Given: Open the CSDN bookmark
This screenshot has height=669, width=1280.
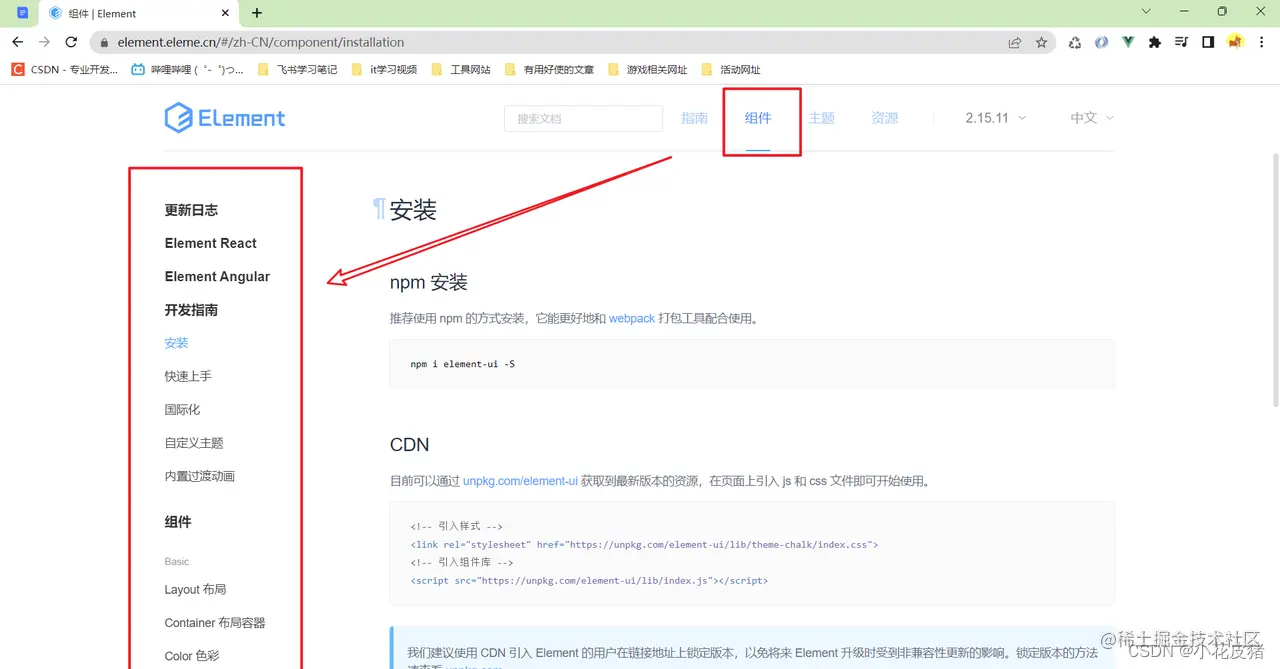Looking at the screenshot, I should [x=64, y=69].
